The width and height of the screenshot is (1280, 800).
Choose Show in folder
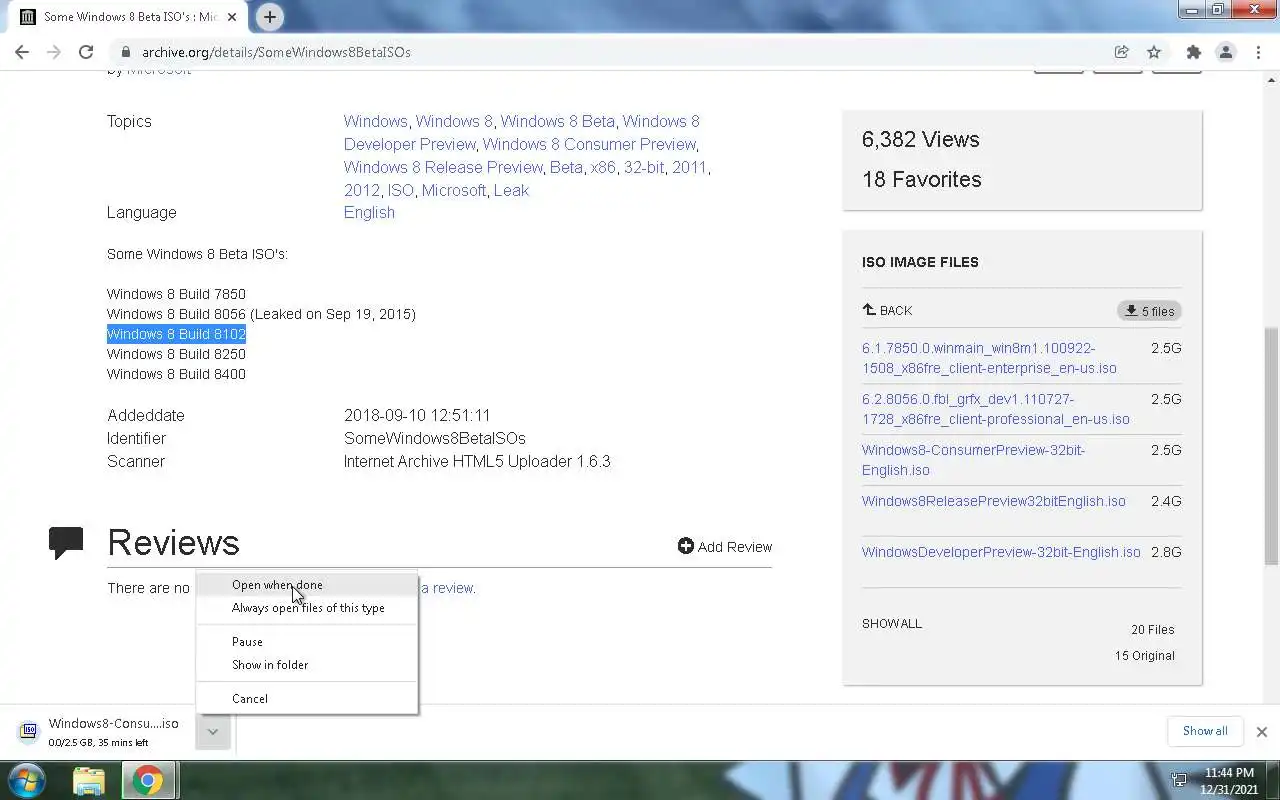[307, 665]
